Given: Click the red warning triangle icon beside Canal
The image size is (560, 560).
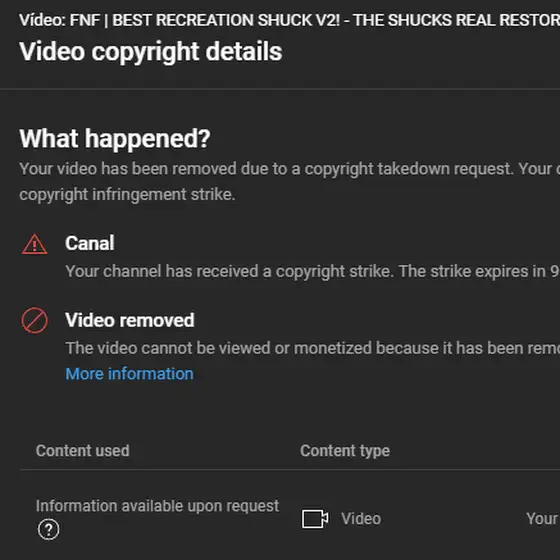Looking at the screenshot, I should point(34,244).
